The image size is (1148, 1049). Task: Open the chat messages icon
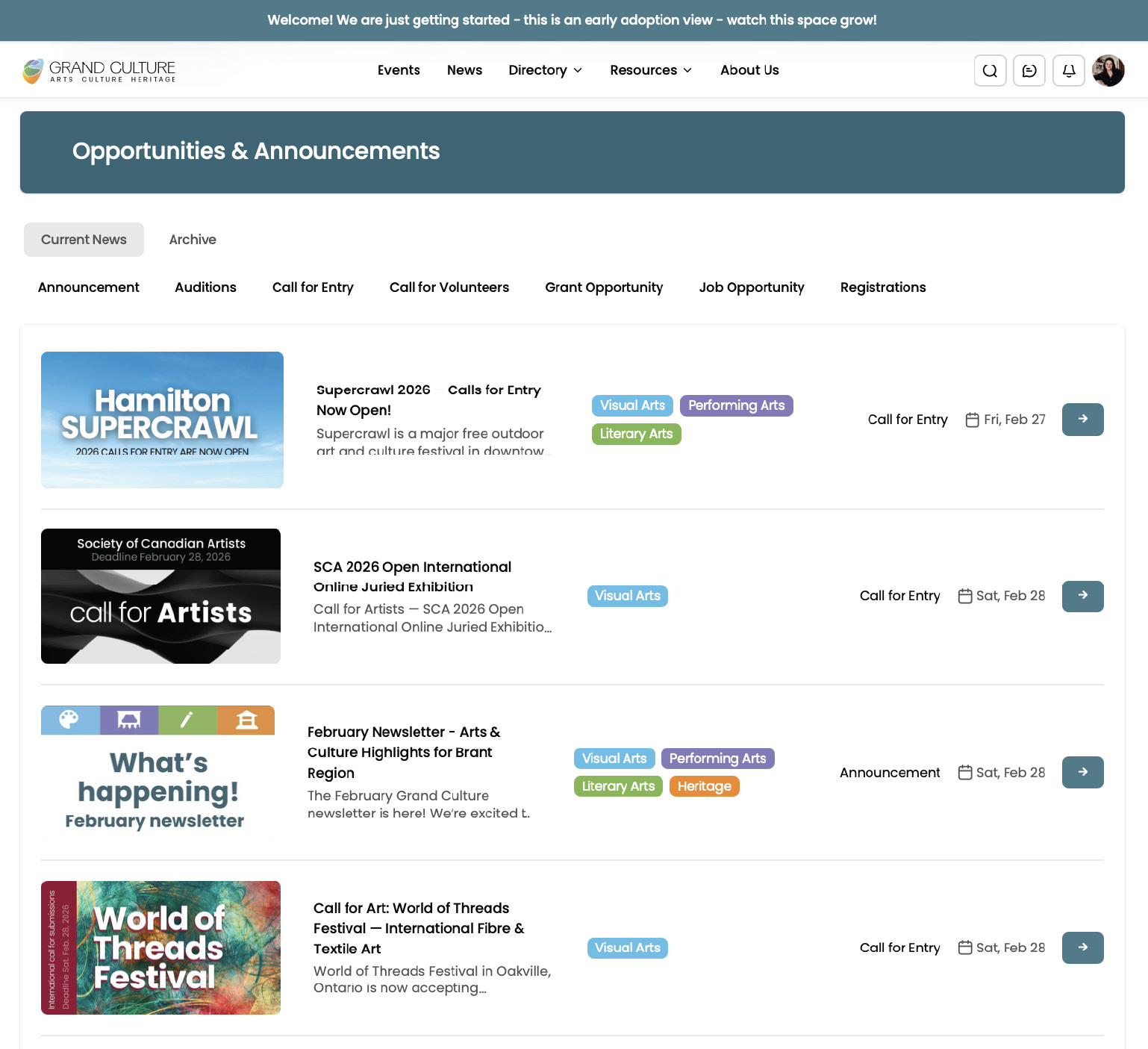coord(1029,70)
